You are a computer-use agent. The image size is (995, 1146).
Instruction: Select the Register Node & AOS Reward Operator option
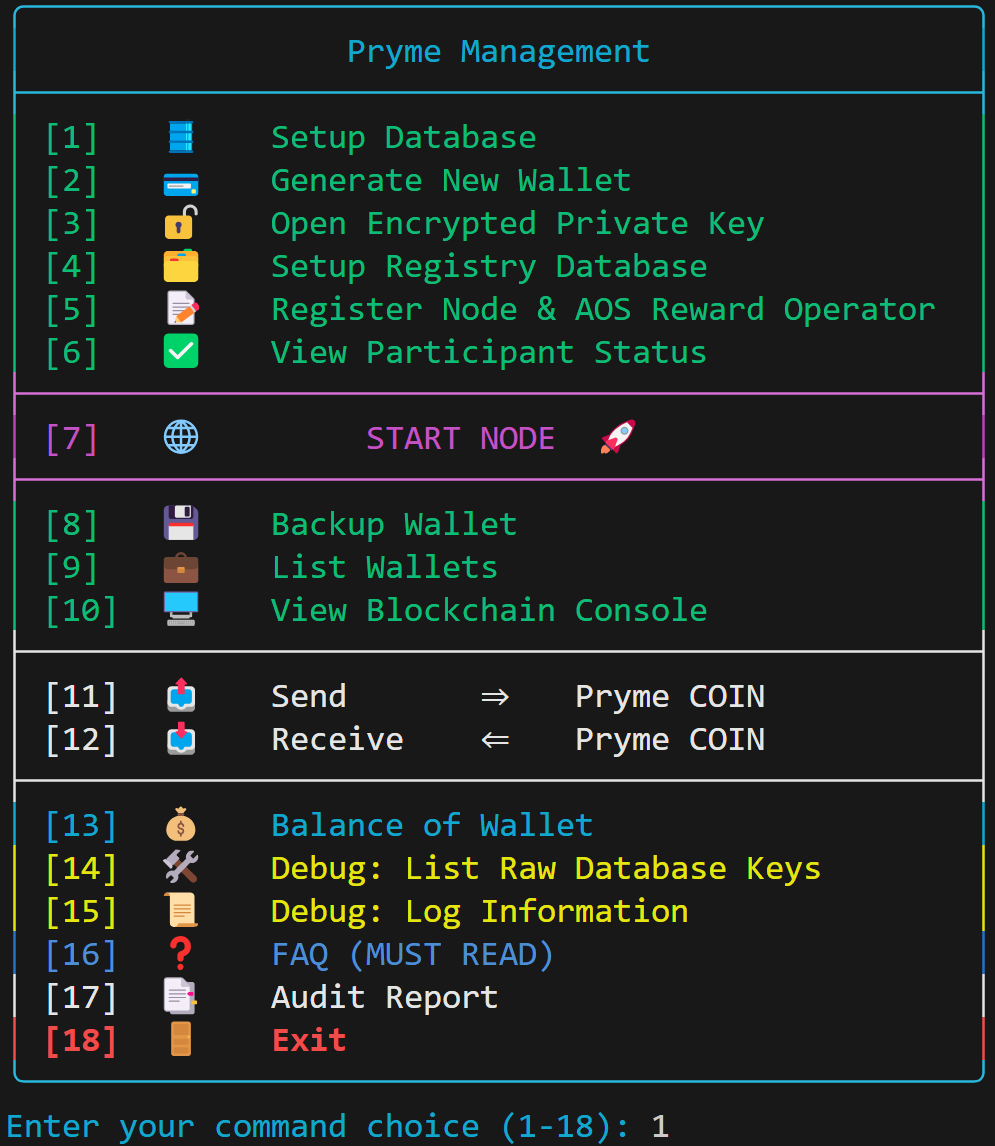(x=602, y=309)
